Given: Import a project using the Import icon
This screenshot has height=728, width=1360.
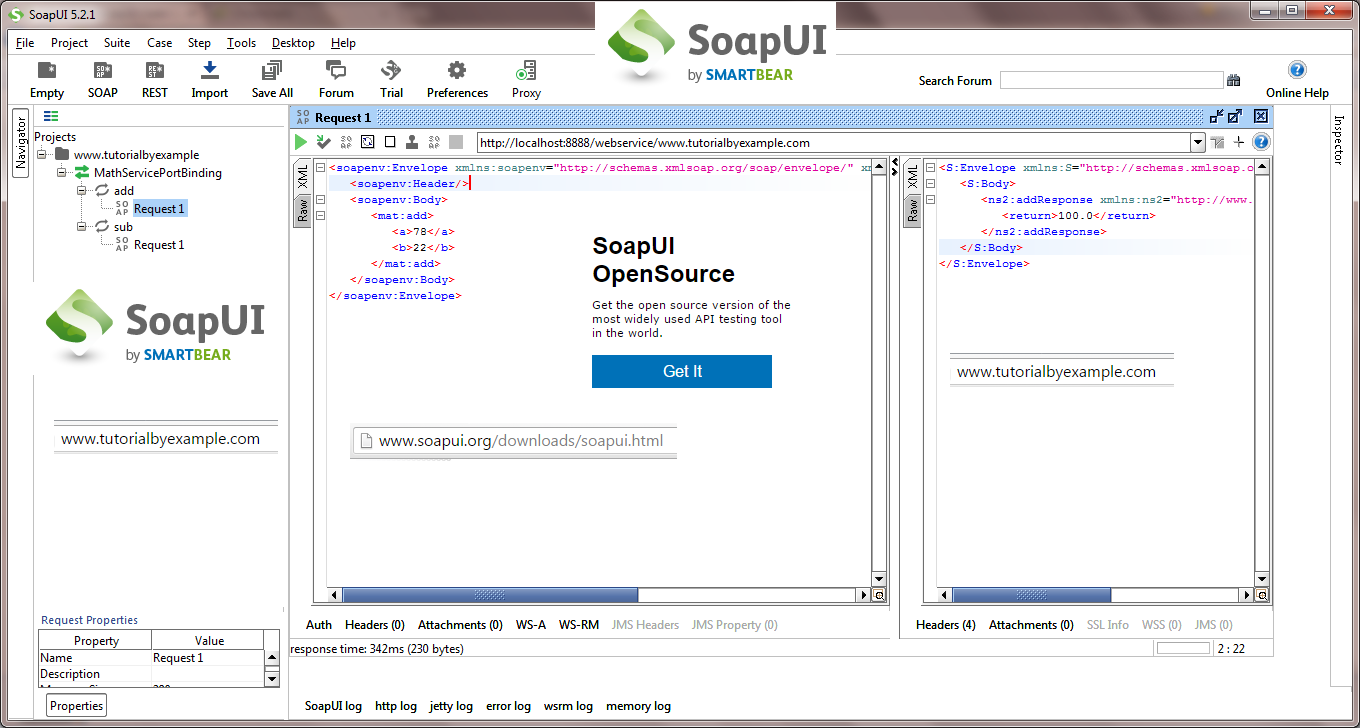Looking at the screenshot, I should pos(210,79).
